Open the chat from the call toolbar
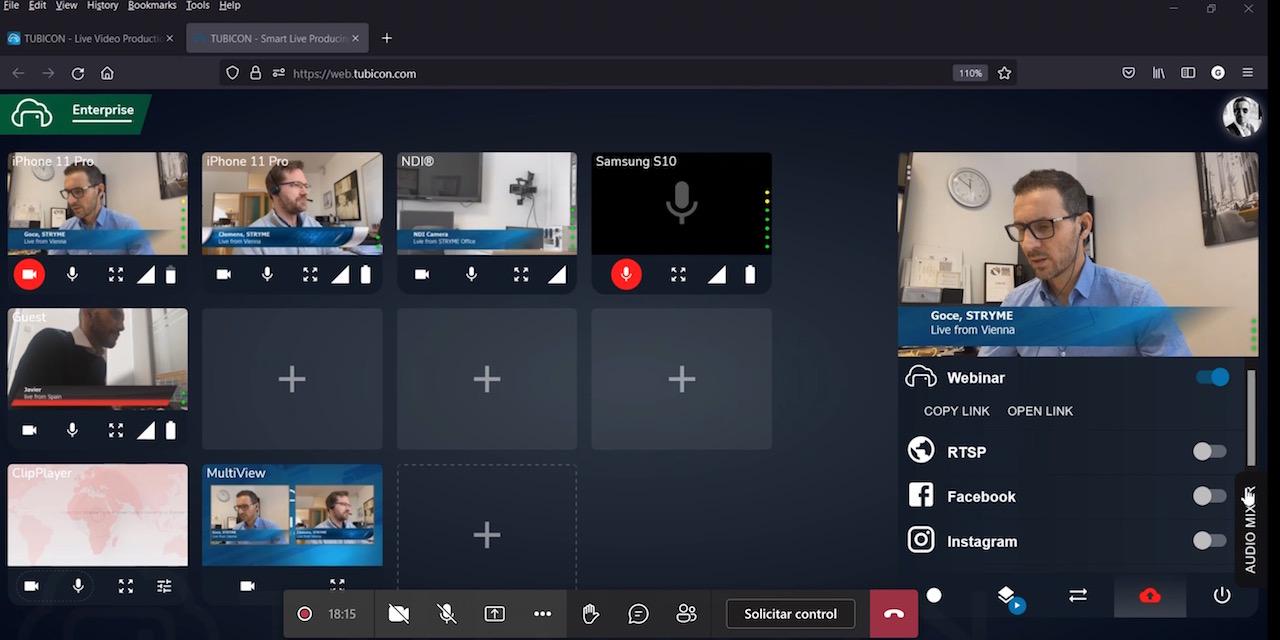The image size is (1280, 640). pos(639,614)
